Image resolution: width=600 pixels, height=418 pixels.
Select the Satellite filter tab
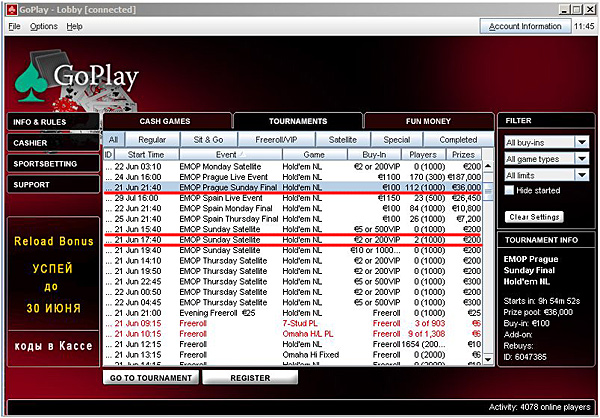[x=343, y=140]
